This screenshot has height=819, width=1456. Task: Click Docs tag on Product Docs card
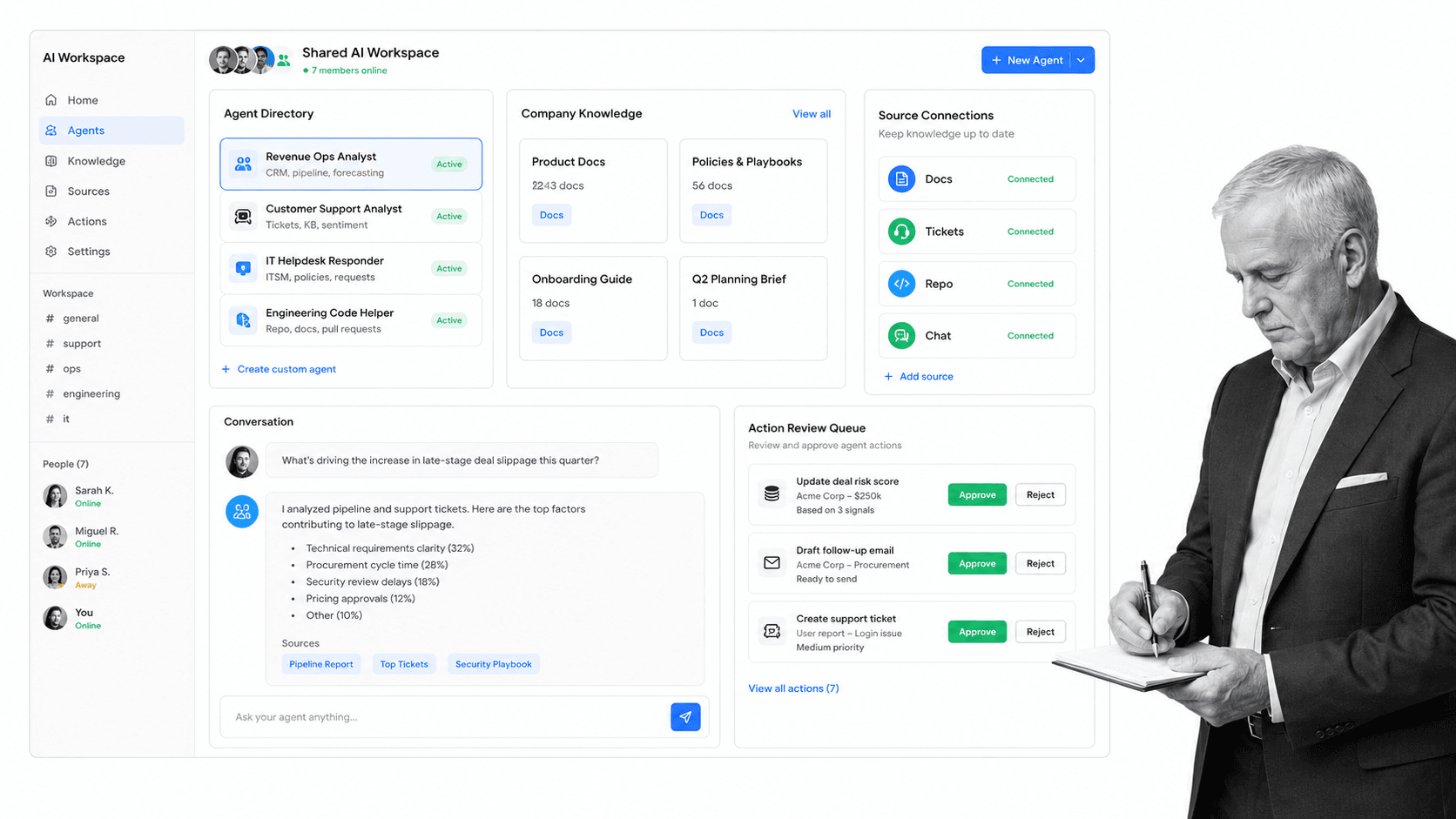[x=551, y=215]
